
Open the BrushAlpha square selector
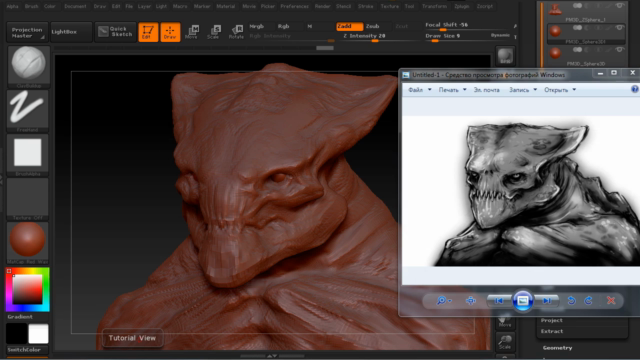click(28, 155)
